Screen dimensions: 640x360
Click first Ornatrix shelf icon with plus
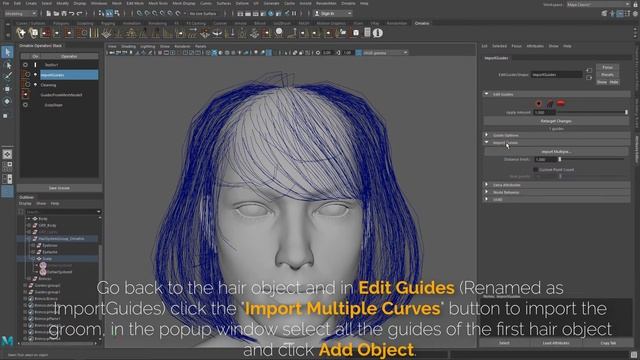[x=21, y=33]
